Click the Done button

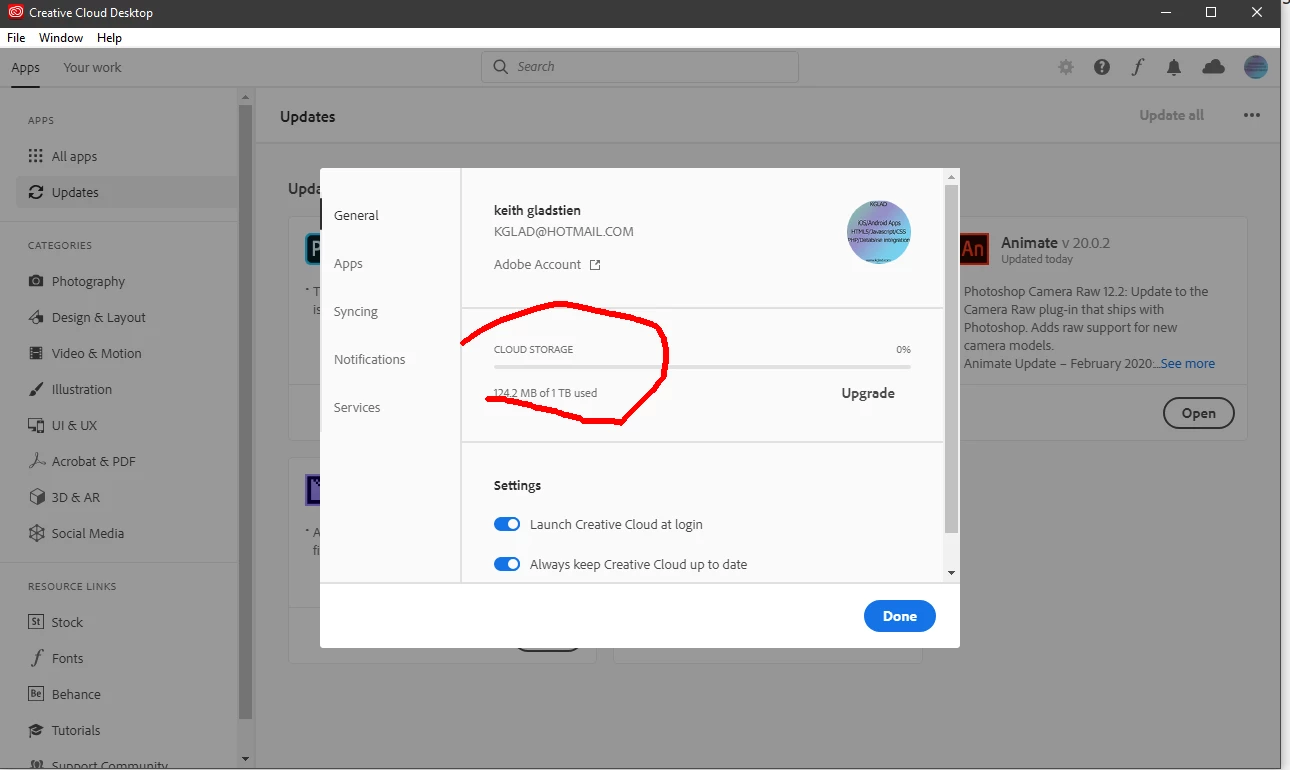tap(900, 616)
